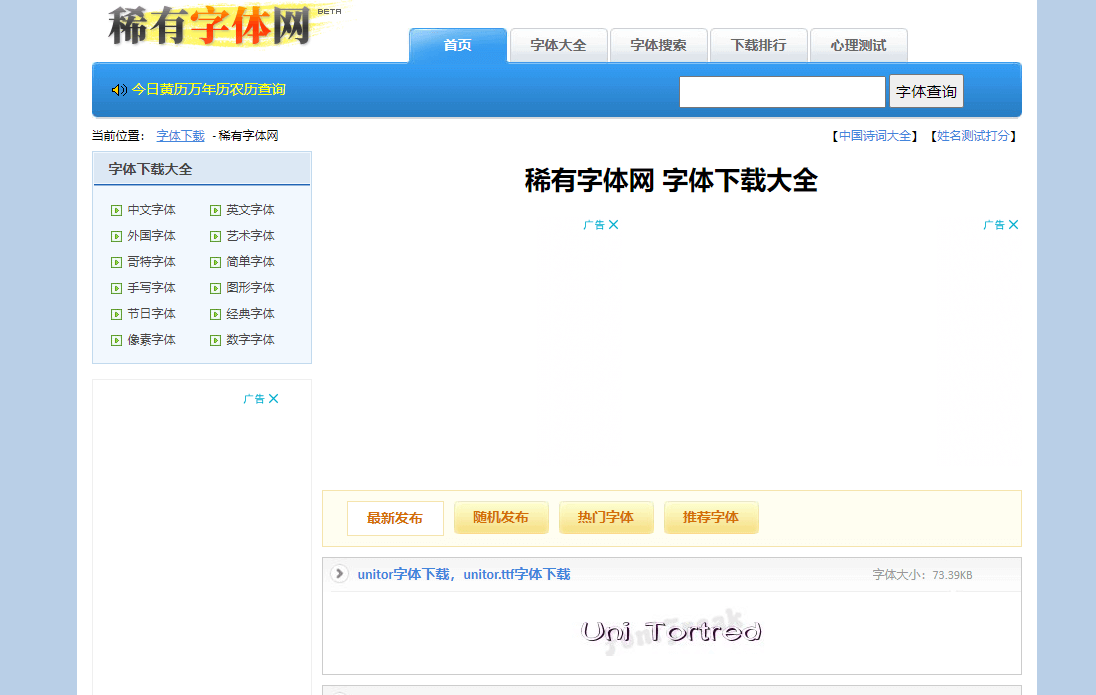
Task: Open the 姓名测试打分 link
Action: click(x=973, y=136)
